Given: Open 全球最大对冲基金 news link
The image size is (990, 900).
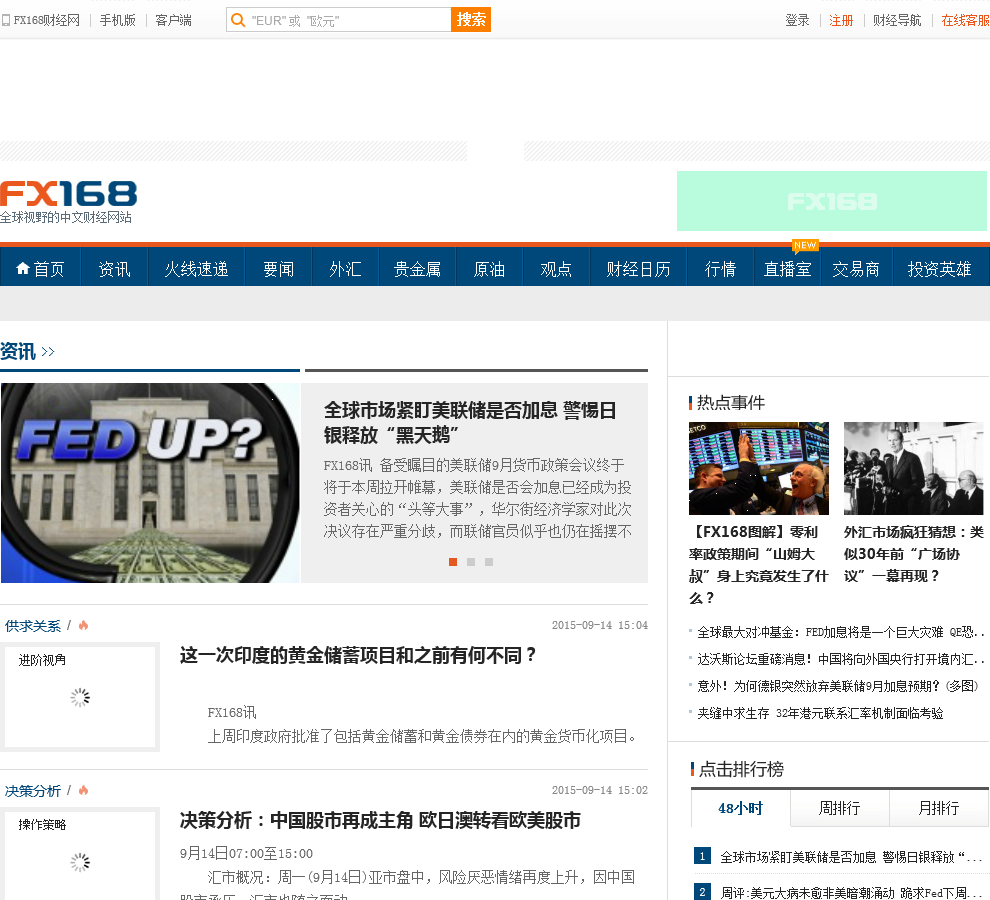Looking at the screenshot, I should (840, 632).
